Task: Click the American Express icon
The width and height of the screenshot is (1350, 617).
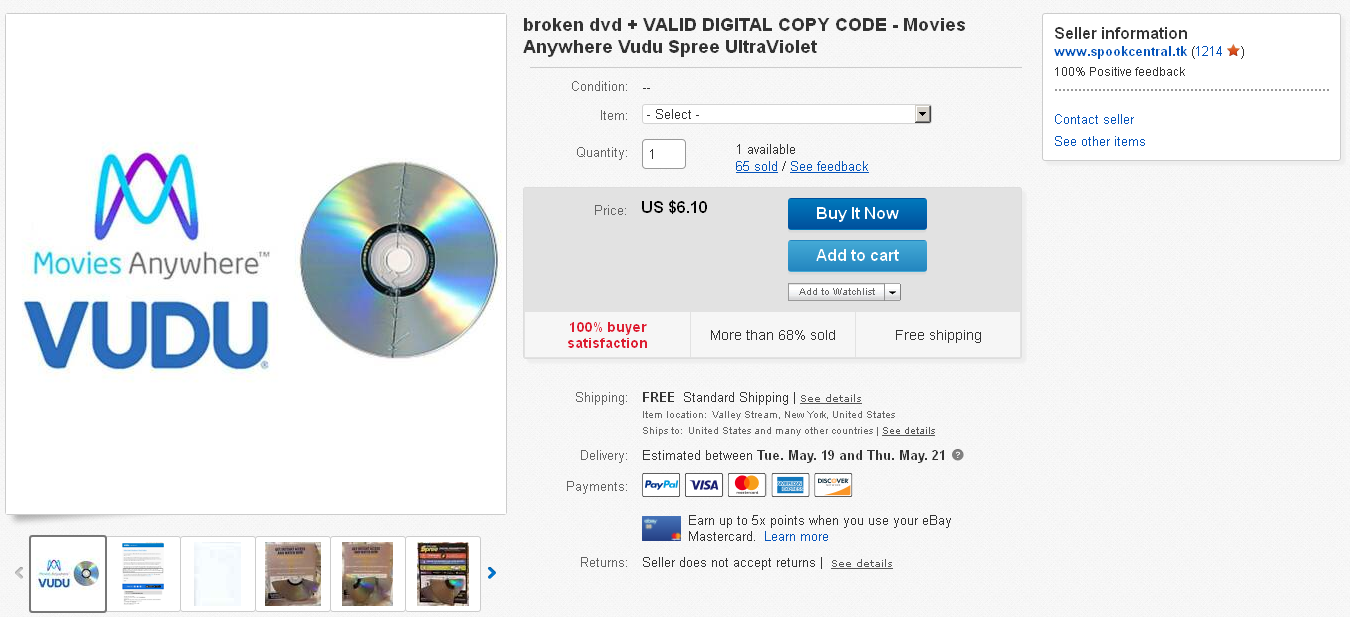Action: (x=790, y=485)
